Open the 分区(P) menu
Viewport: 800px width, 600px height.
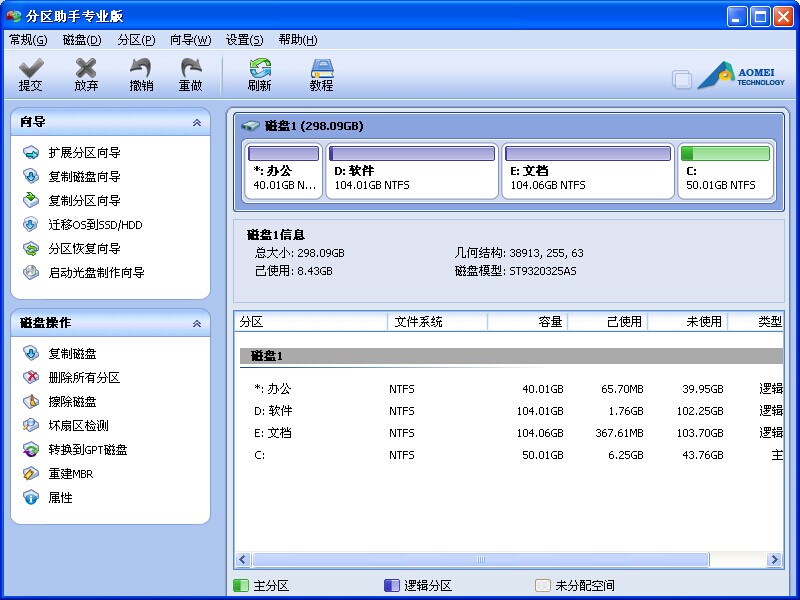(136, 40)
